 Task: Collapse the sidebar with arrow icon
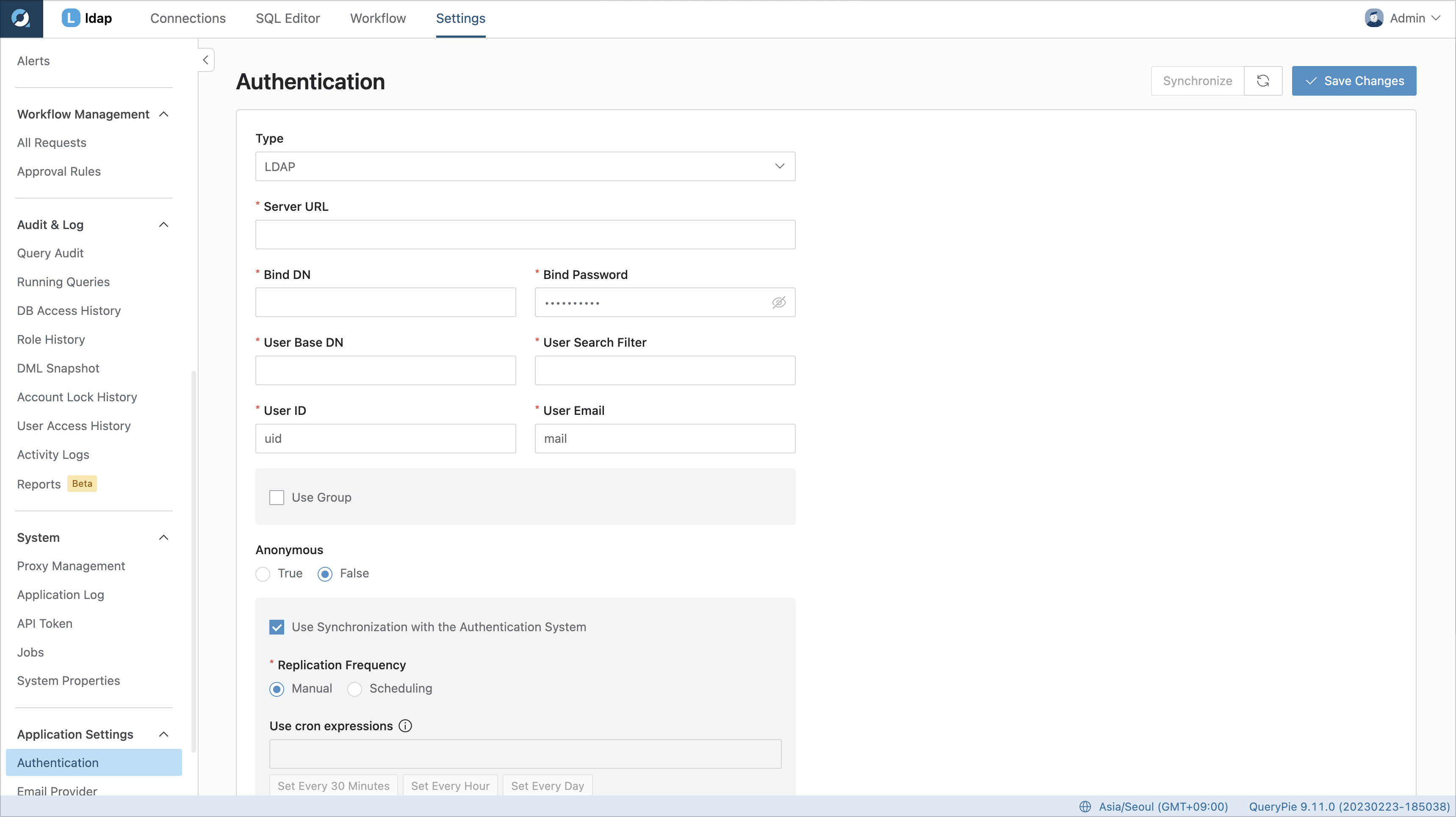206,60
